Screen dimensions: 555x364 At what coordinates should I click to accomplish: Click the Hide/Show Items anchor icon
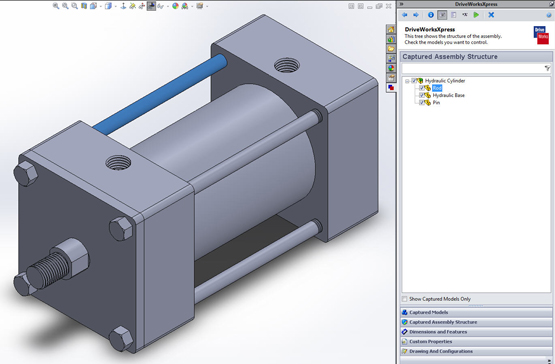pos(123,6)
